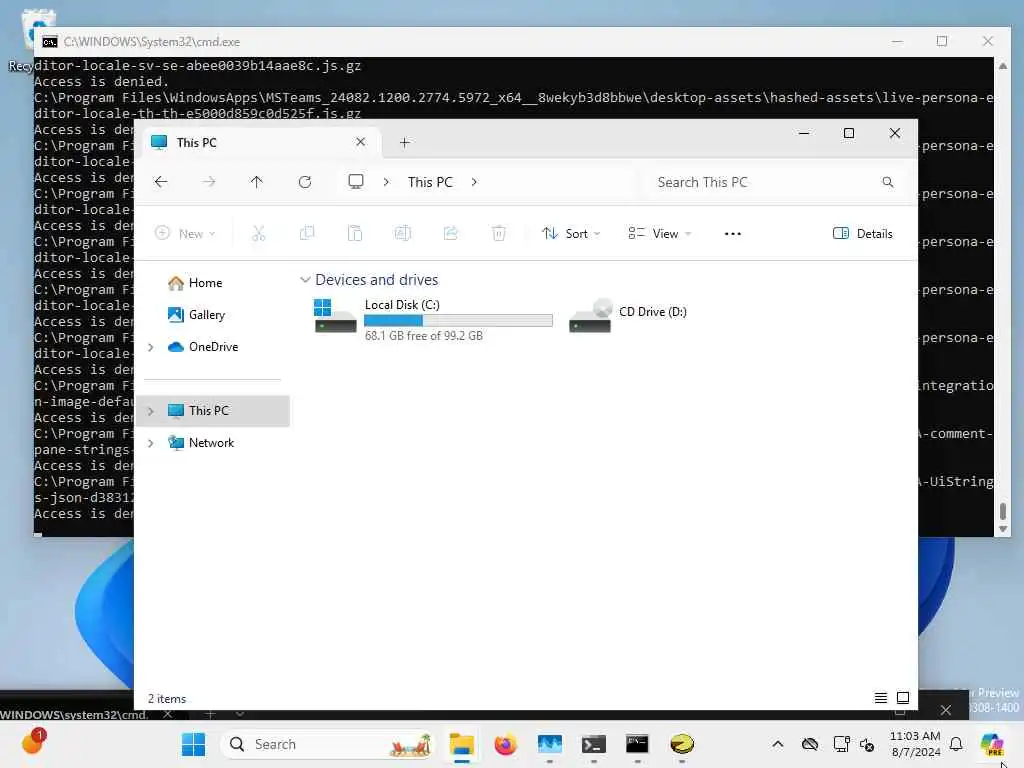Click the search magnifier icon
Viewport: 1024px width, 768px height.
(888, 182)
